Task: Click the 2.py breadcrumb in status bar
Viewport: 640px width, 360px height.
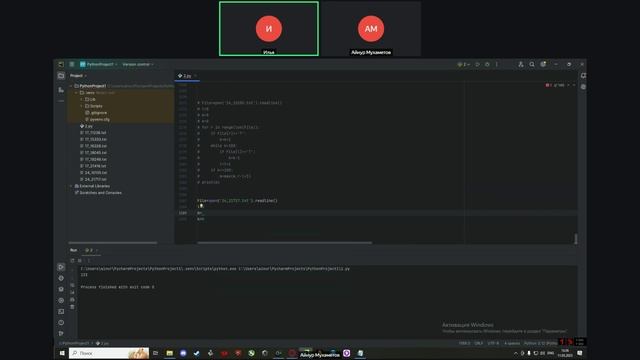Action: pos(102,343)
